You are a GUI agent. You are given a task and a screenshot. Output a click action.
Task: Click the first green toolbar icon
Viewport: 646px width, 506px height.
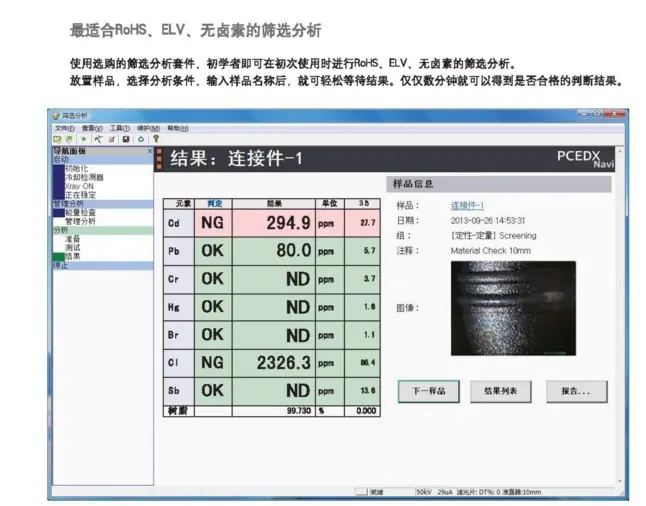point(57,139)
